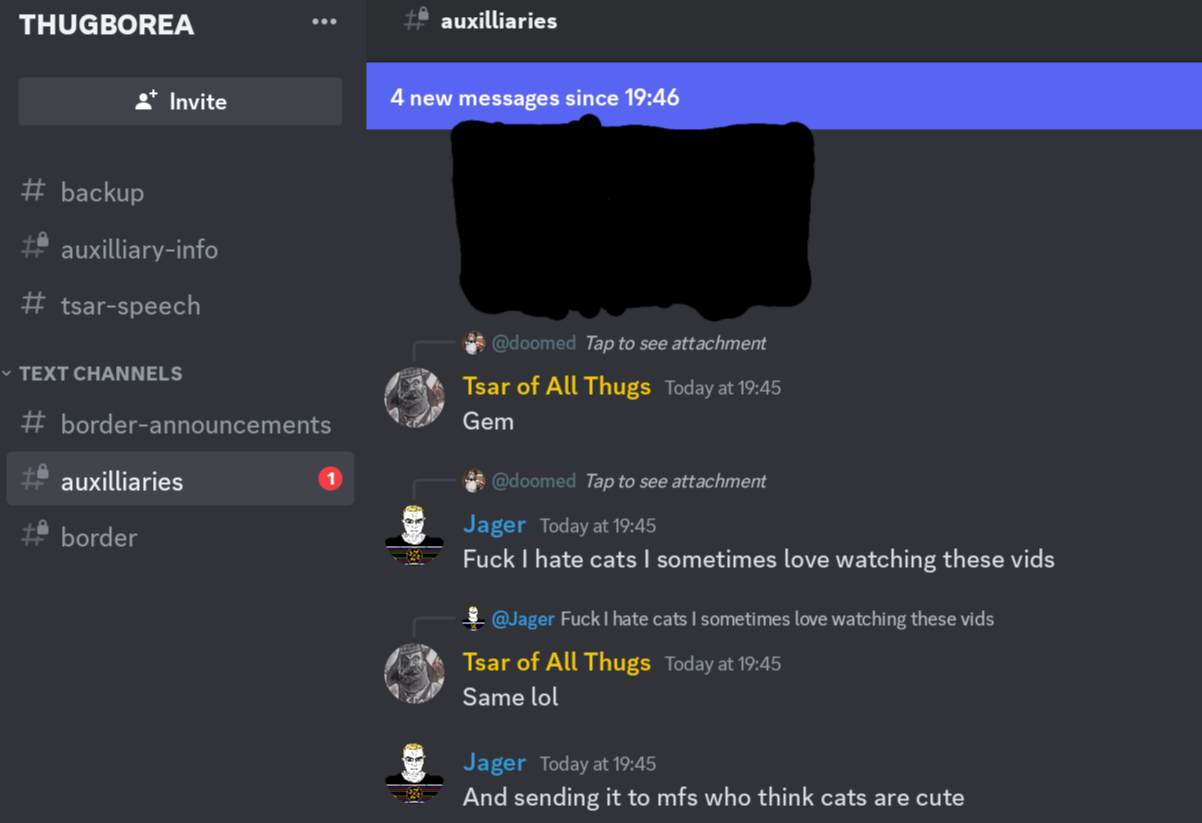Click red unread badge on auxilliaries channel
1202x823 pixels.
click(330, 479)
